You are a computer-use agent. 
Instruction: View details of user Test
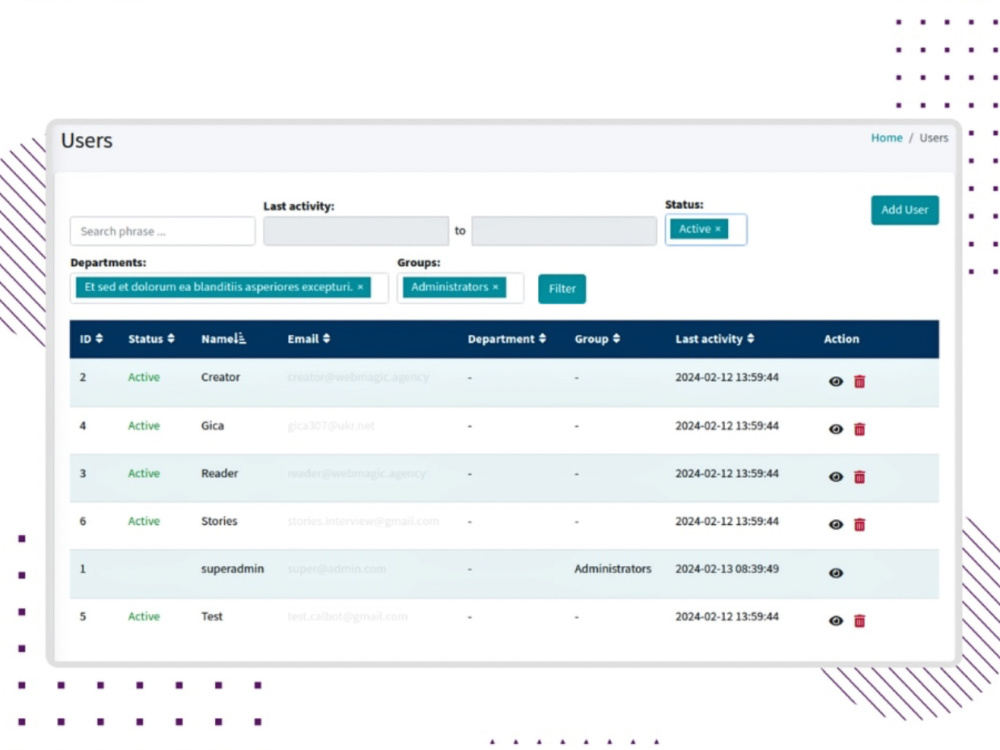tap(835, 621)
